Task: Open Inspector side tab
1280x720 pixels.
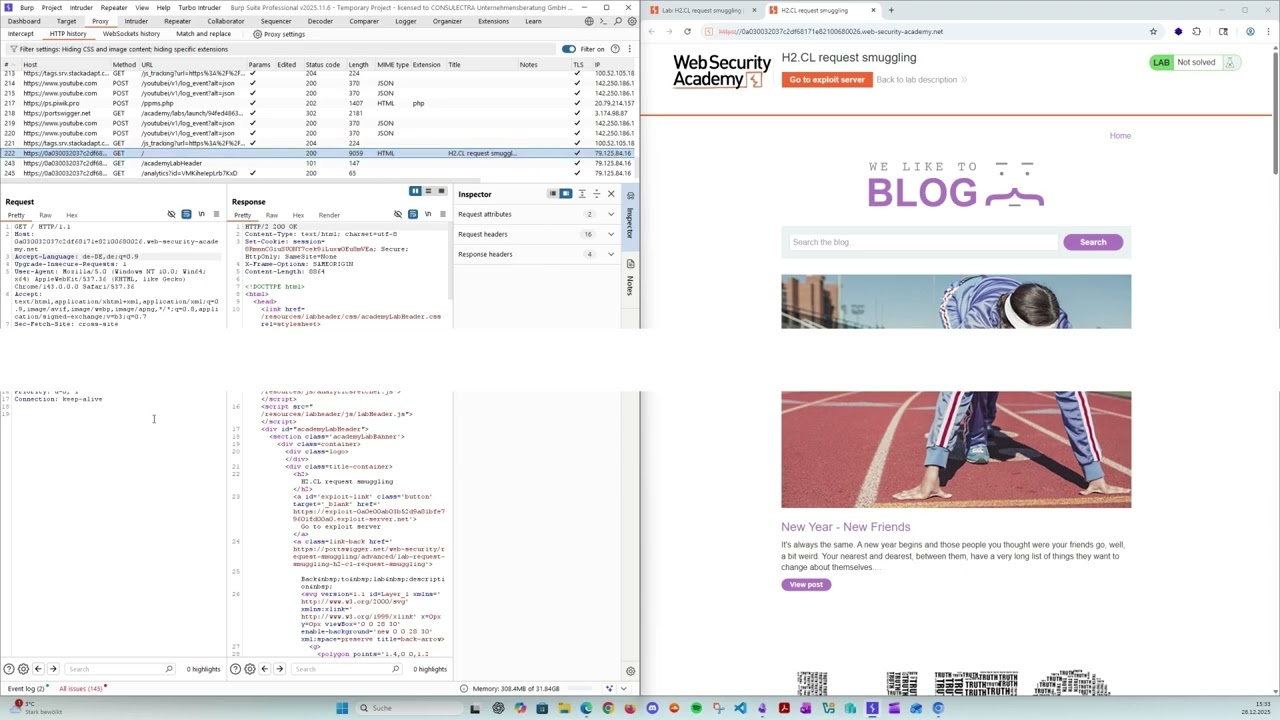Action: (630, 215)
